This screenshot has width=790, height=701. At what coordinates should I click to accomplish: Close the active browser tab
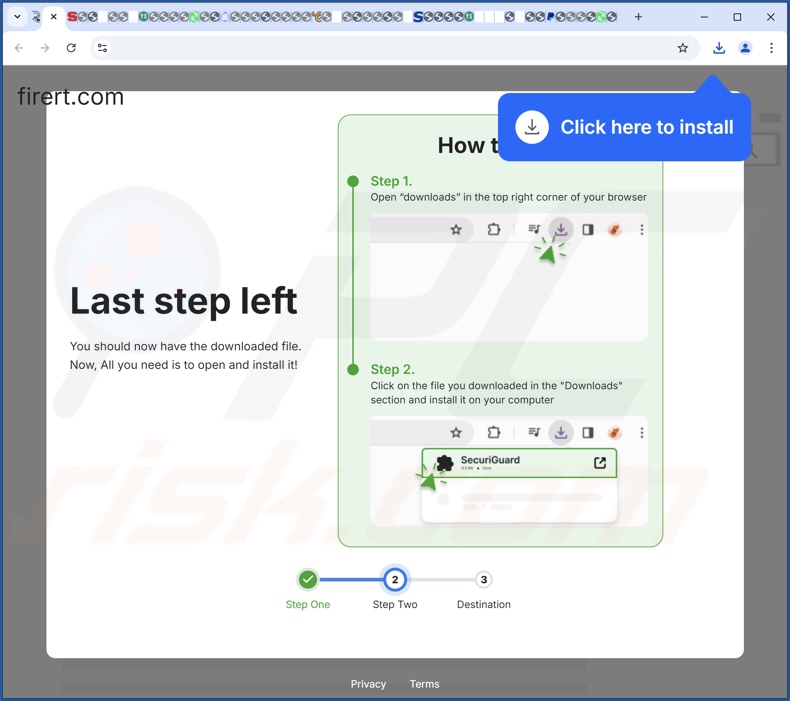pyautogui.click(x=53, y=17)
